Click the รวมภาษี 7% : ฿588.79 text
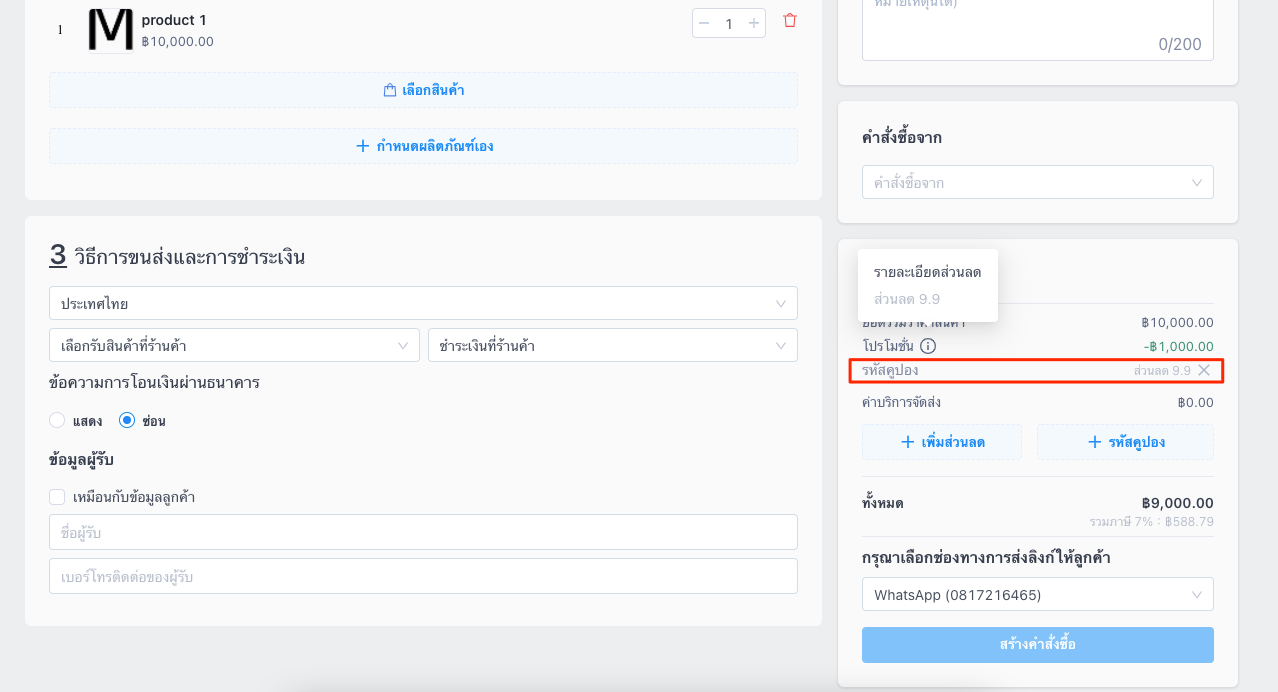The width and height of the screenshot is (1278, 692). pos(1151,522)
